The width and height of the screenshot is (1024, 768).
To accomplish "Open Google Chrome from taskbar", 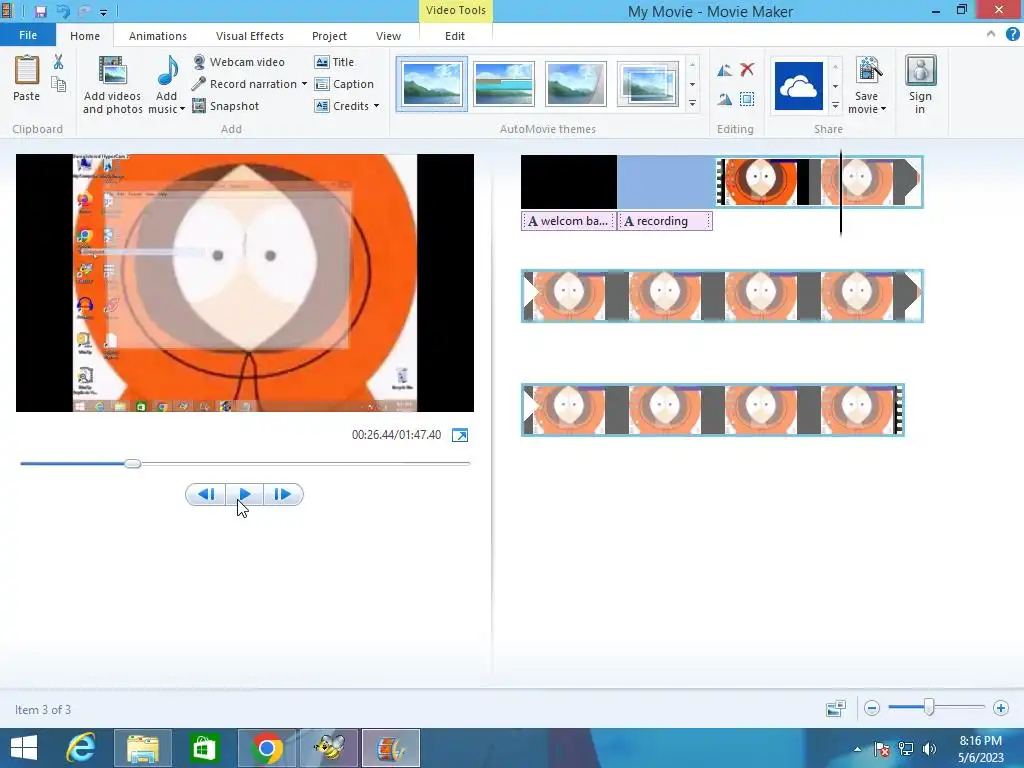I will pos(266,748).
